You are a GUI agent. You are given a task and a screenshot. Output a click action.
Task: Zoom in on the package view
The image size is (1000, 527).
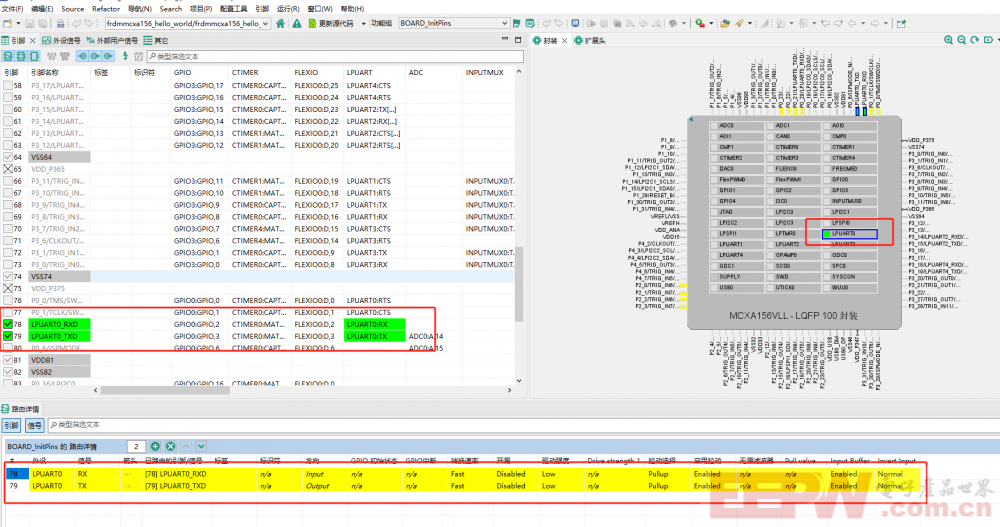948,40
